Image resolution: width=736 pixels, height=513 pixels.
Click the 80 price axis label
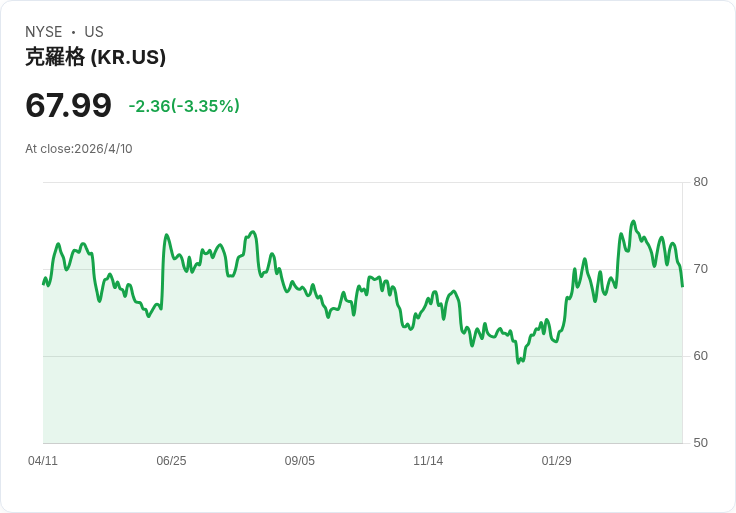click(x=700, y=182)
